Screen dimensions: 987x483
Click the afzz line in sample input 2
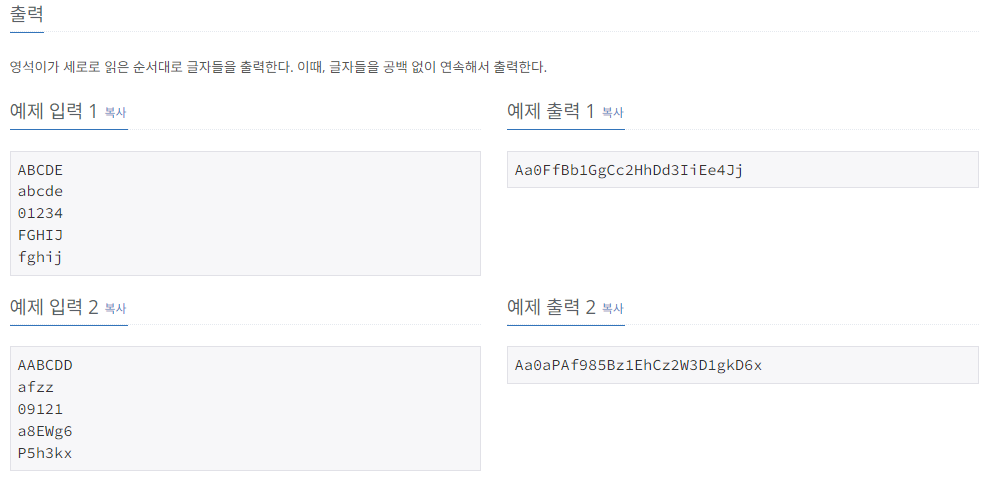point(36,388)
